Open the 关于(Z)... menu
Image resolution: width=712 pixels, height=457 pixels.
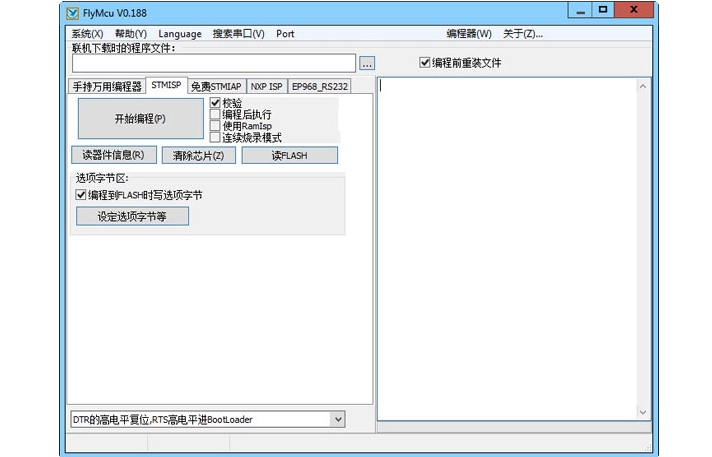point(523,34)
